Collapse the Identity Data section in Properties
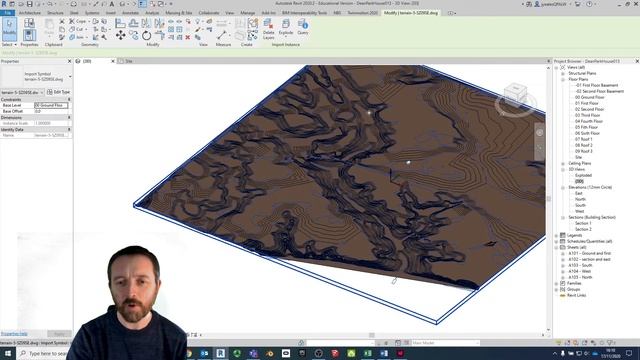The image size is (640, 360). pos(69,129)
